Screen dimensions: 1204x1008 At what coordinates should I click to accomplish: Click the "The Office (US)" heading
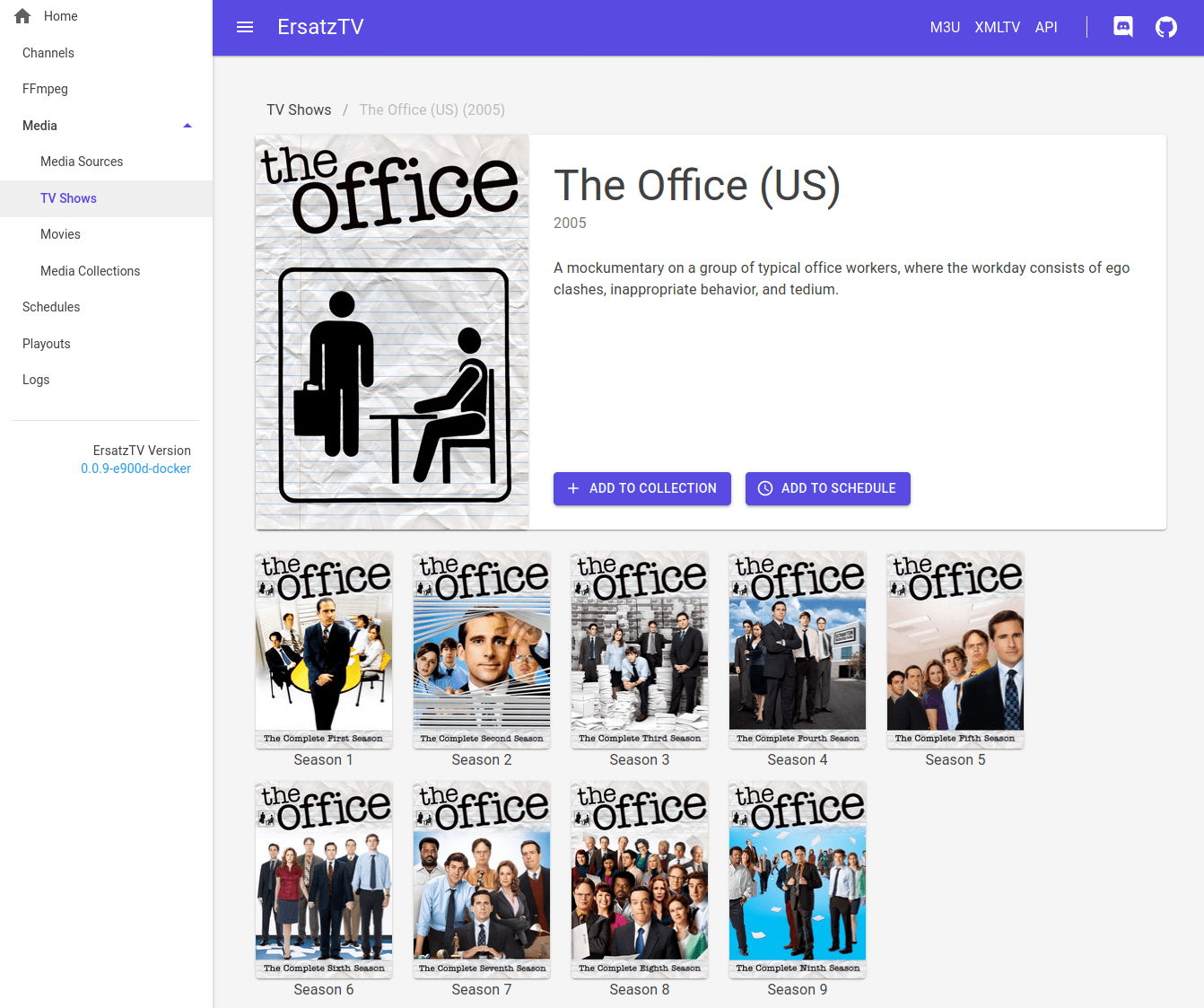click(697, 186)
